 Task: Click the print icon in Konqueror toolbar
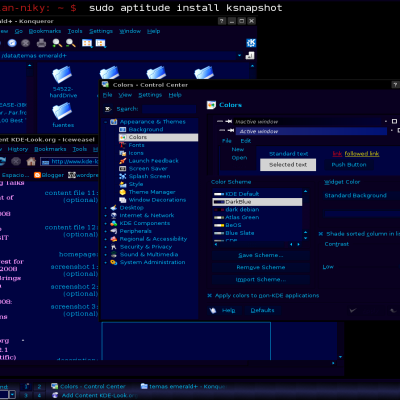(41, 43)
